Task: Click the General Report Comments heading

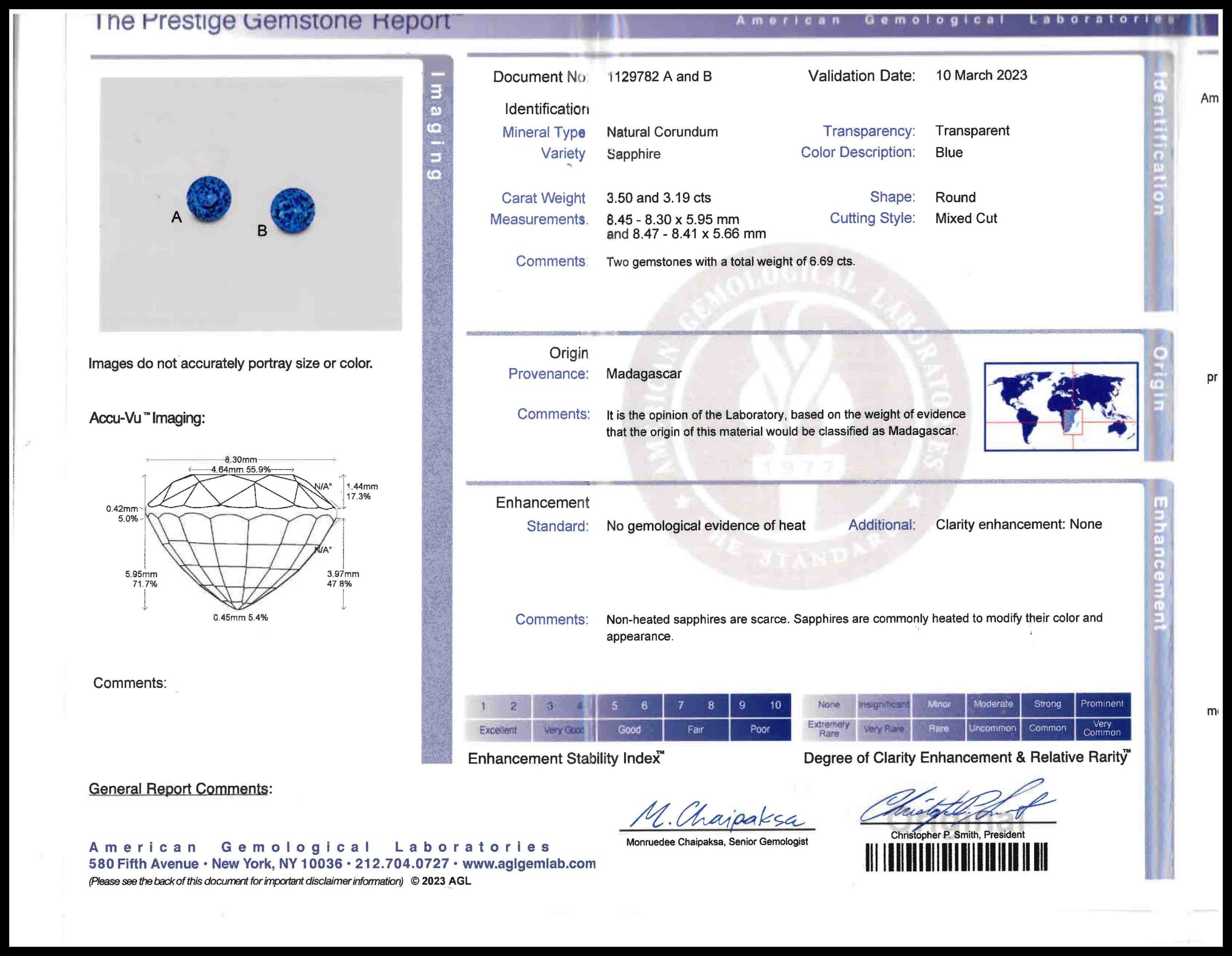Action: point(180,789)
